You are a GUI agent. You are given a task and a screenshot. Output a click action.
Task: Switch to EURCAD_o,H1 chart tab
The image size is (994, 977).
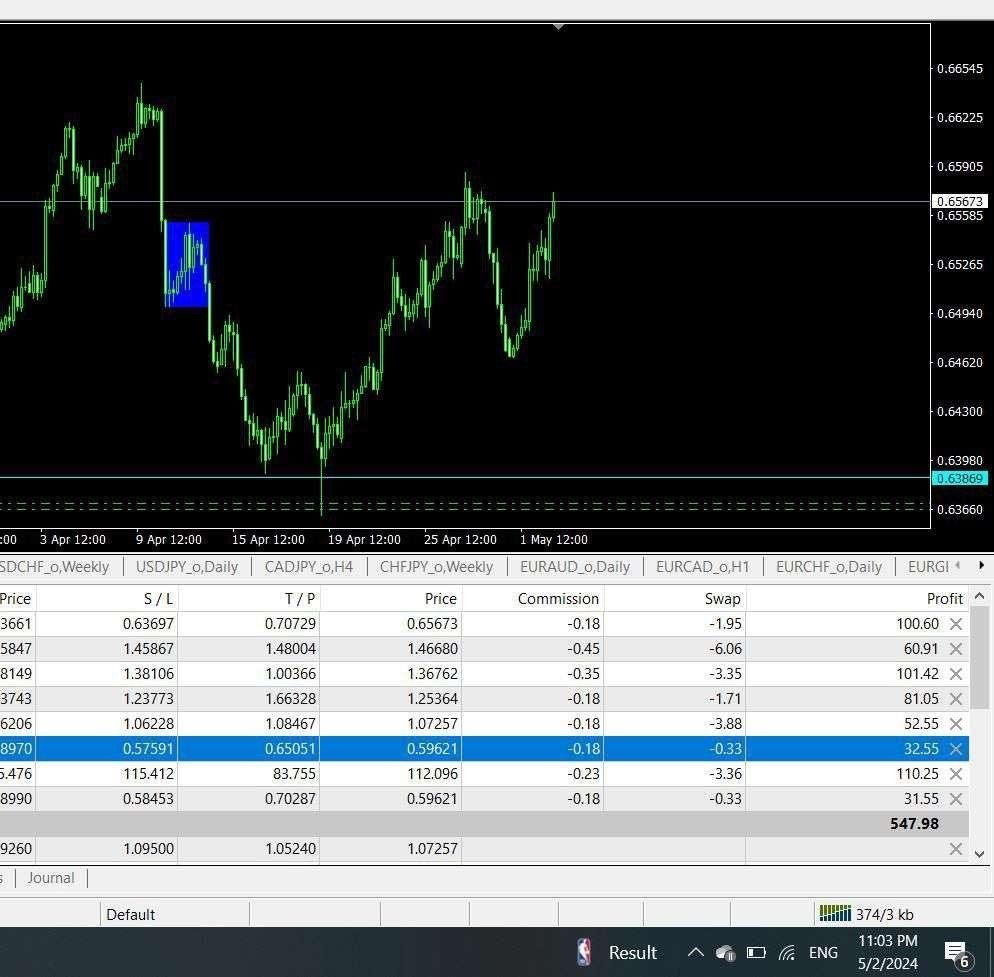click(702, 567)
